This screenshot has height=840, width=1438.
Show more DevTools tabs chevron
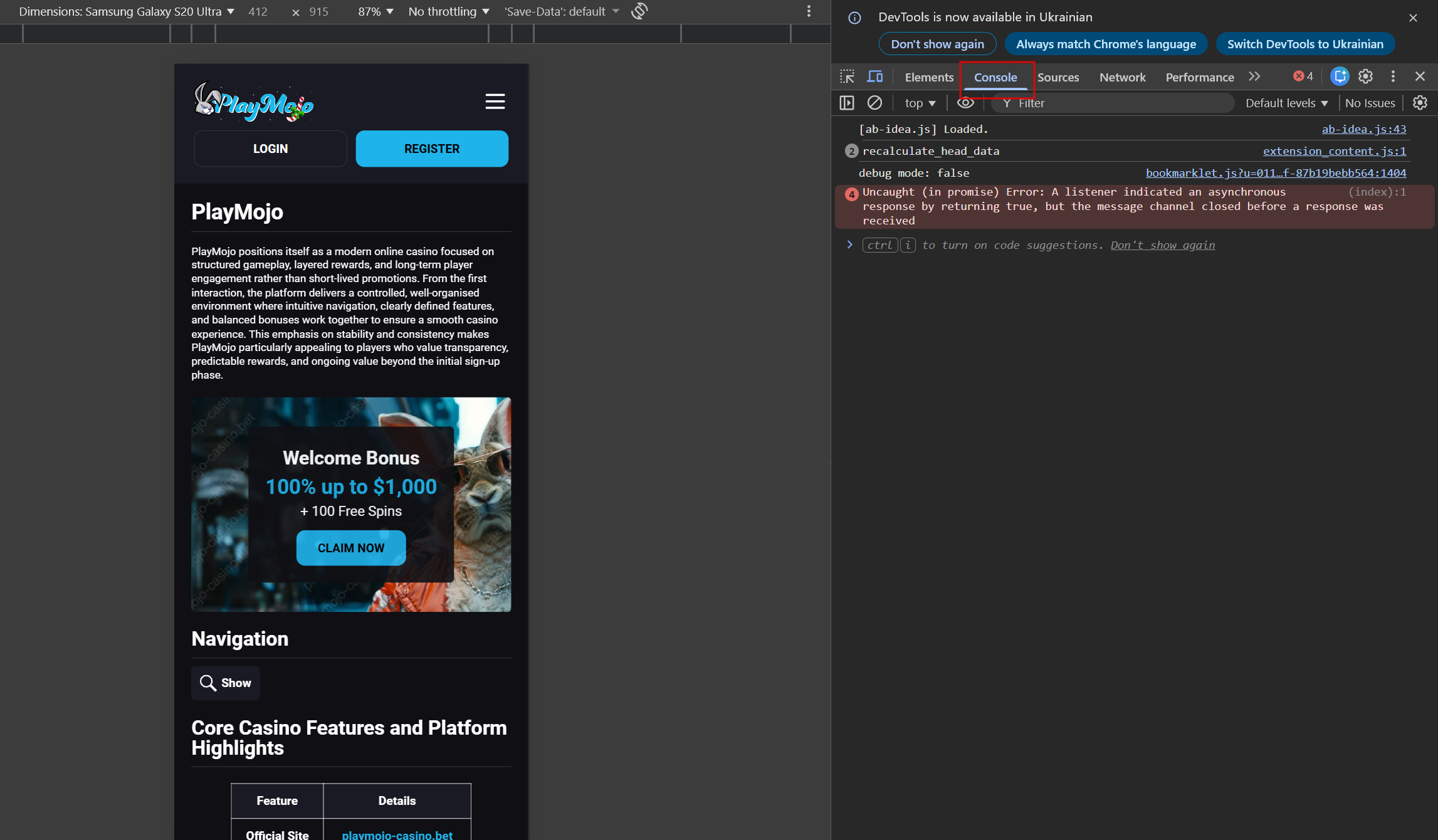pos(1254,76)
